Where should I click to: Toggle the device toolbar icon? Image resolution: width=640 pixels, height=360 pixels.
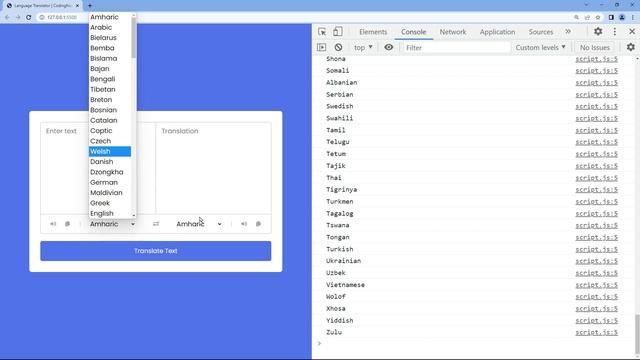[x=338, y=32]
